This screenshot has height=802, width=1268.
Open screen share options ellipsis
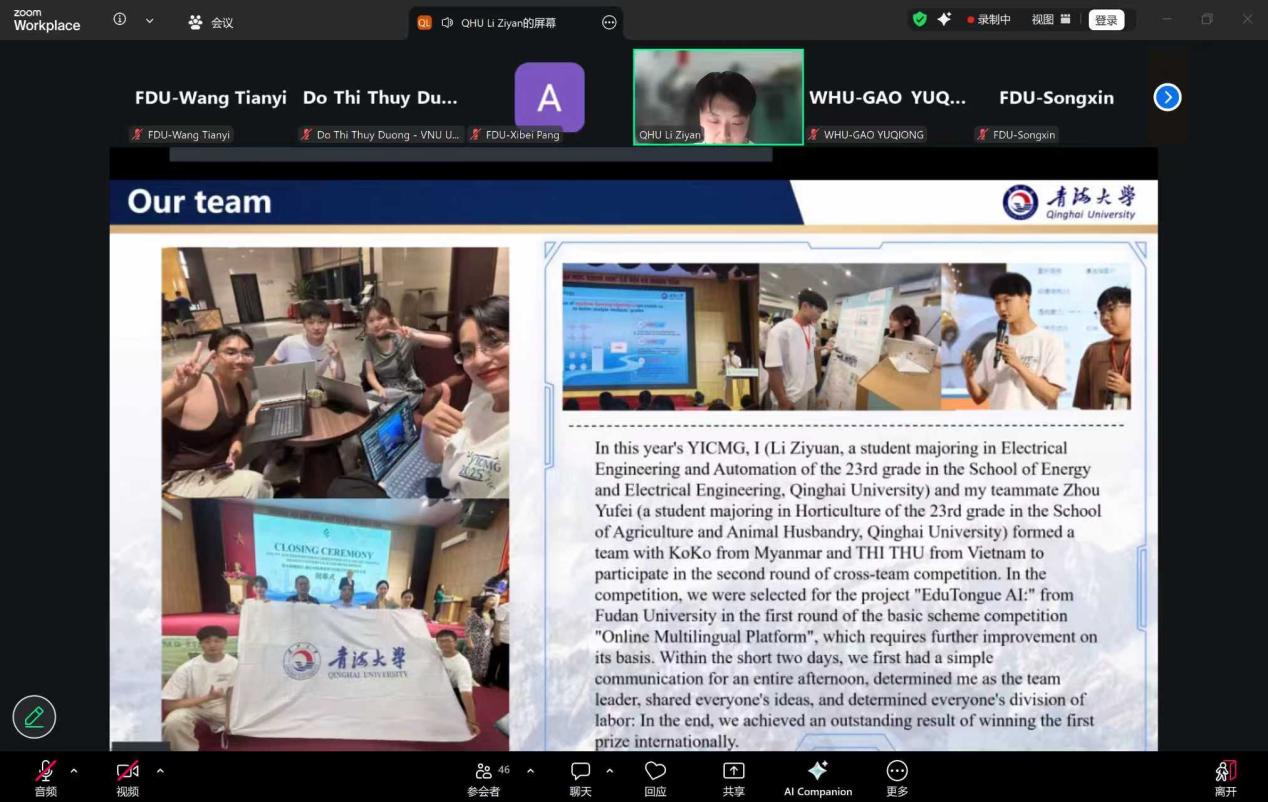coord(609,22)
